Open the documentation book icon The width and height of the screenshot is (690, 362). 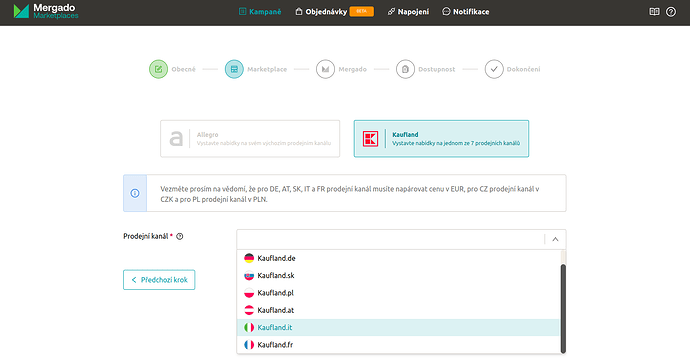(x=654, y=12)
